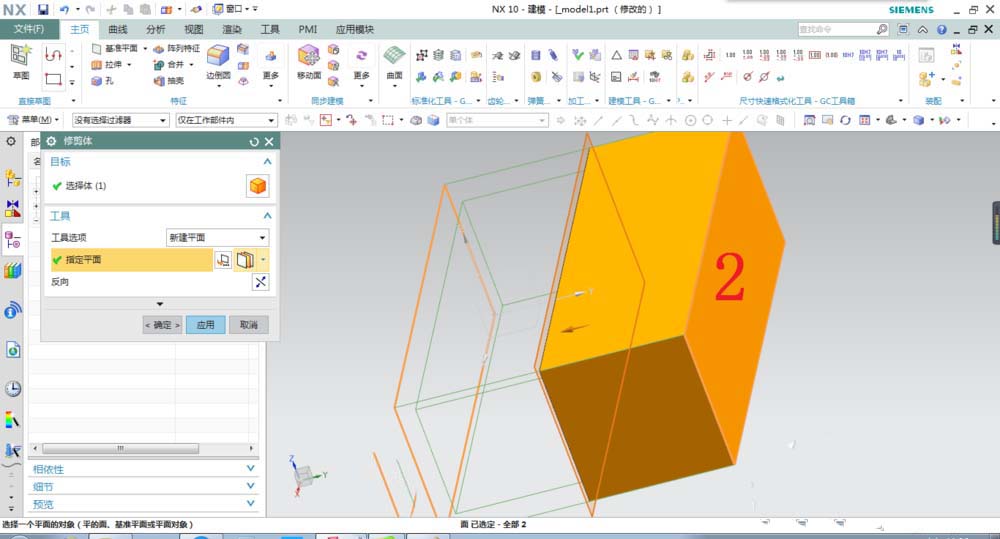Click the Shell (抽壳) tool
This screenshot has height=539, width=1000.
(169, 81)
